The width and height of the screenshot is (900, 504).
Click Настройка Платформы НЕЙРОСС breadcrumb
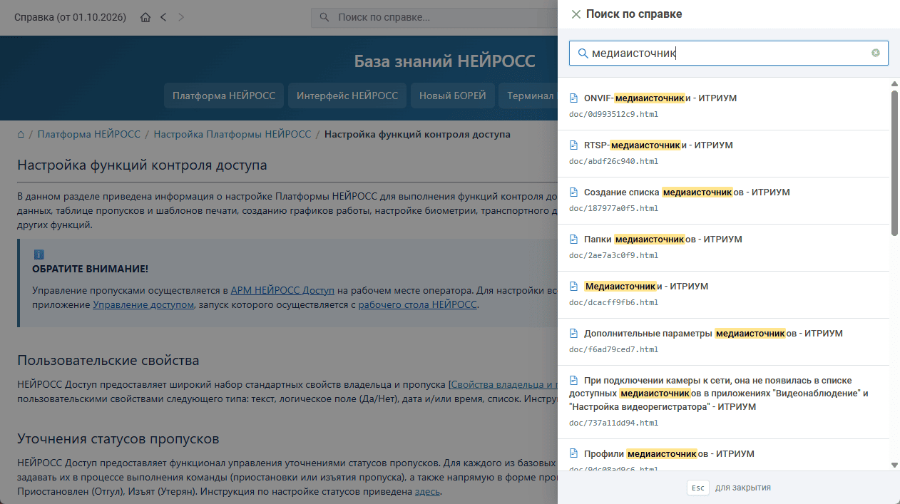click(232, 134)
